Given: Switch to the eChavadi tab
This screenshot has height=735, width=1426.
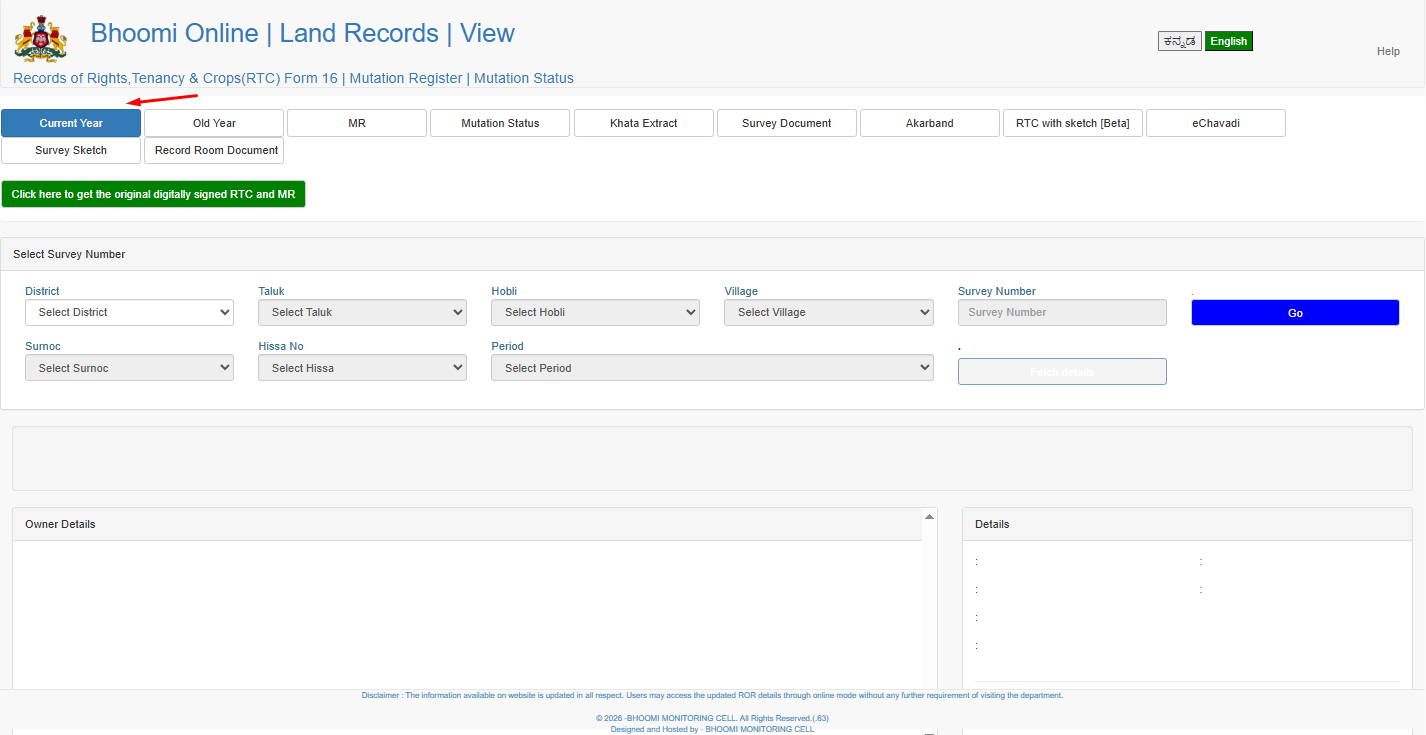Looking at the screenshot, I should (1216, 123).
